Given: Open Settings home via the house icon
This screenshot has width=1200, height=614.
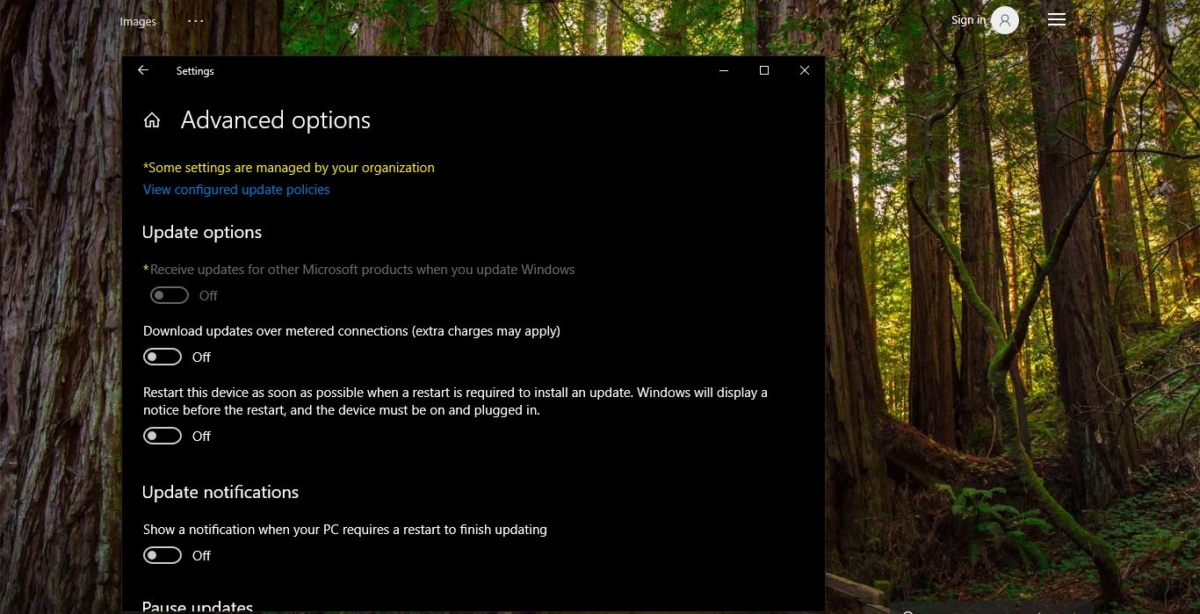Looking at the screenshot, I should (x=150, y=120).
